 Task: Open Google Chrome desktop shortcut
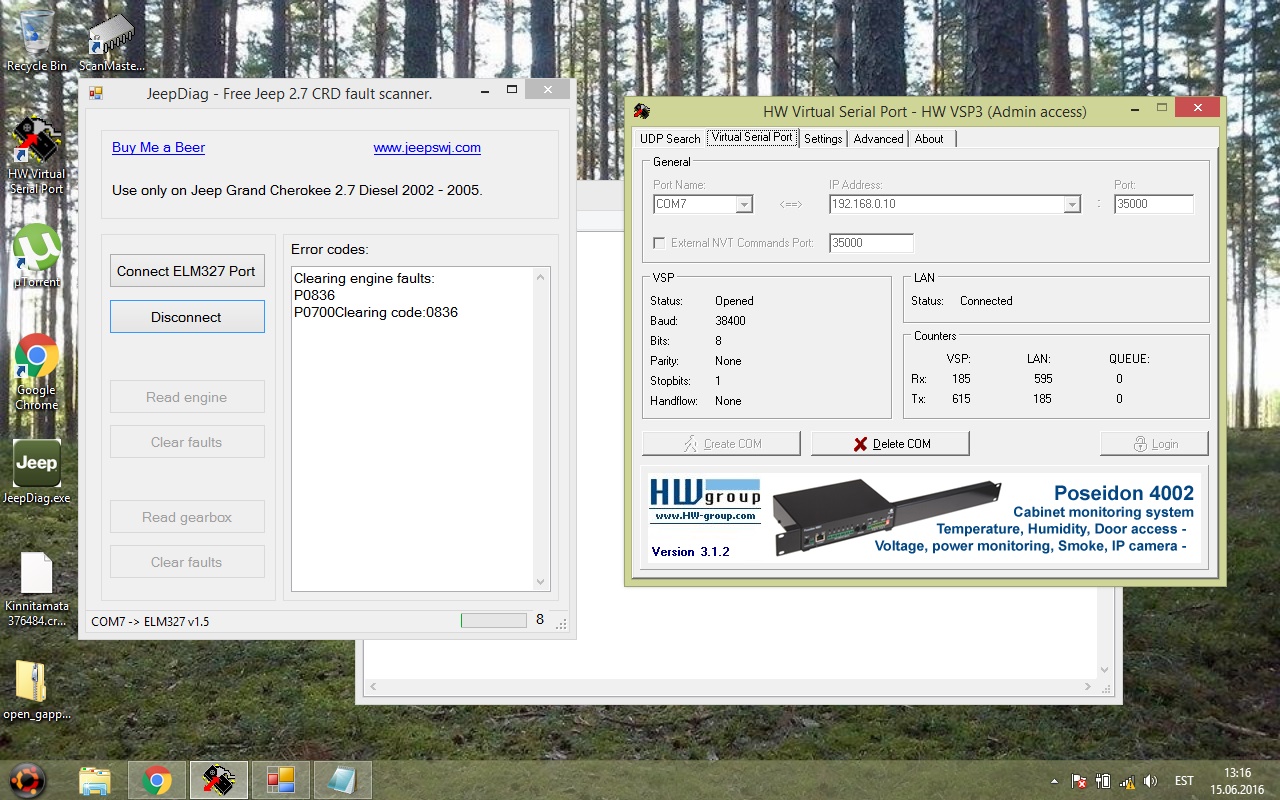pos(37,371)
